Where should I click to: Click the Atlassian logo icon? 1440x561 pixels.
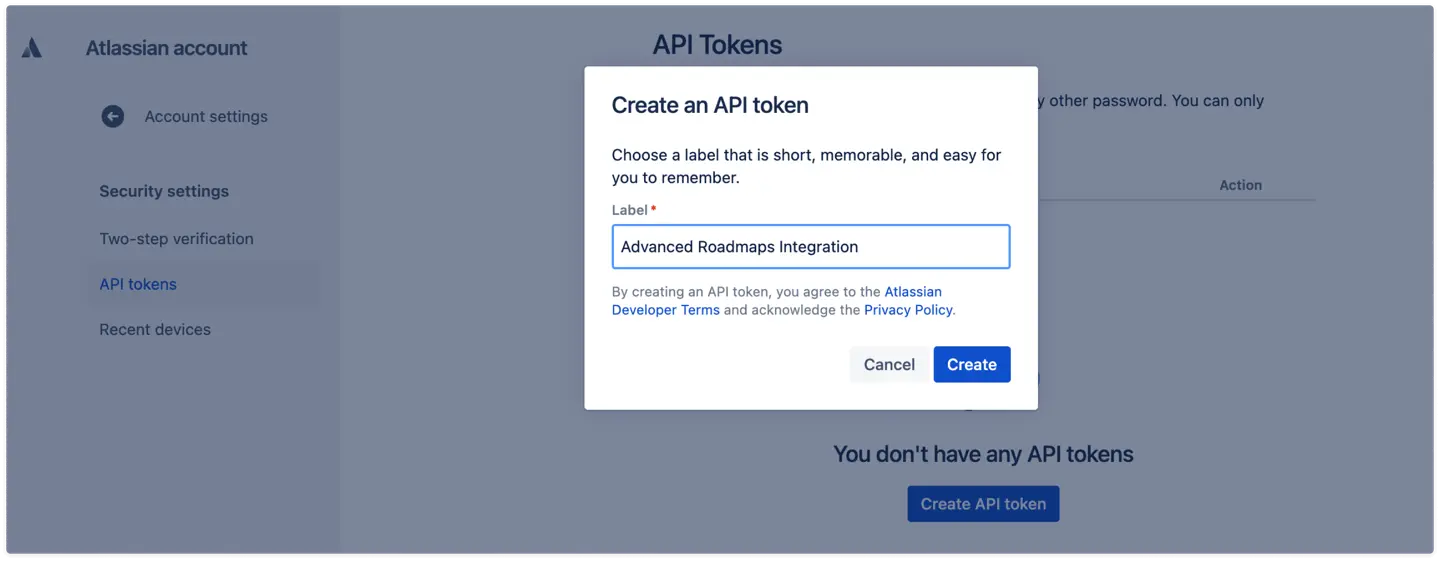click(x=32, y=48)
